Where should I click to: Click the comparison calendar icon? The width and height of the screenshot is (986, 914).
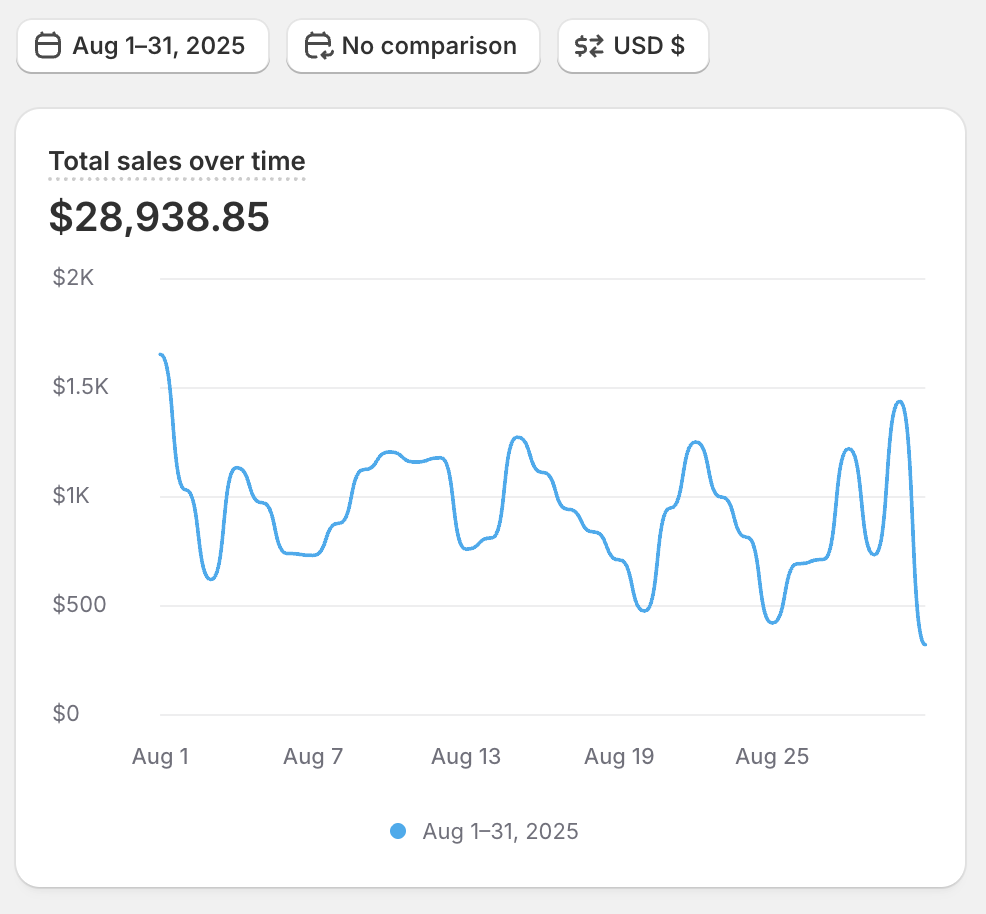318,46
